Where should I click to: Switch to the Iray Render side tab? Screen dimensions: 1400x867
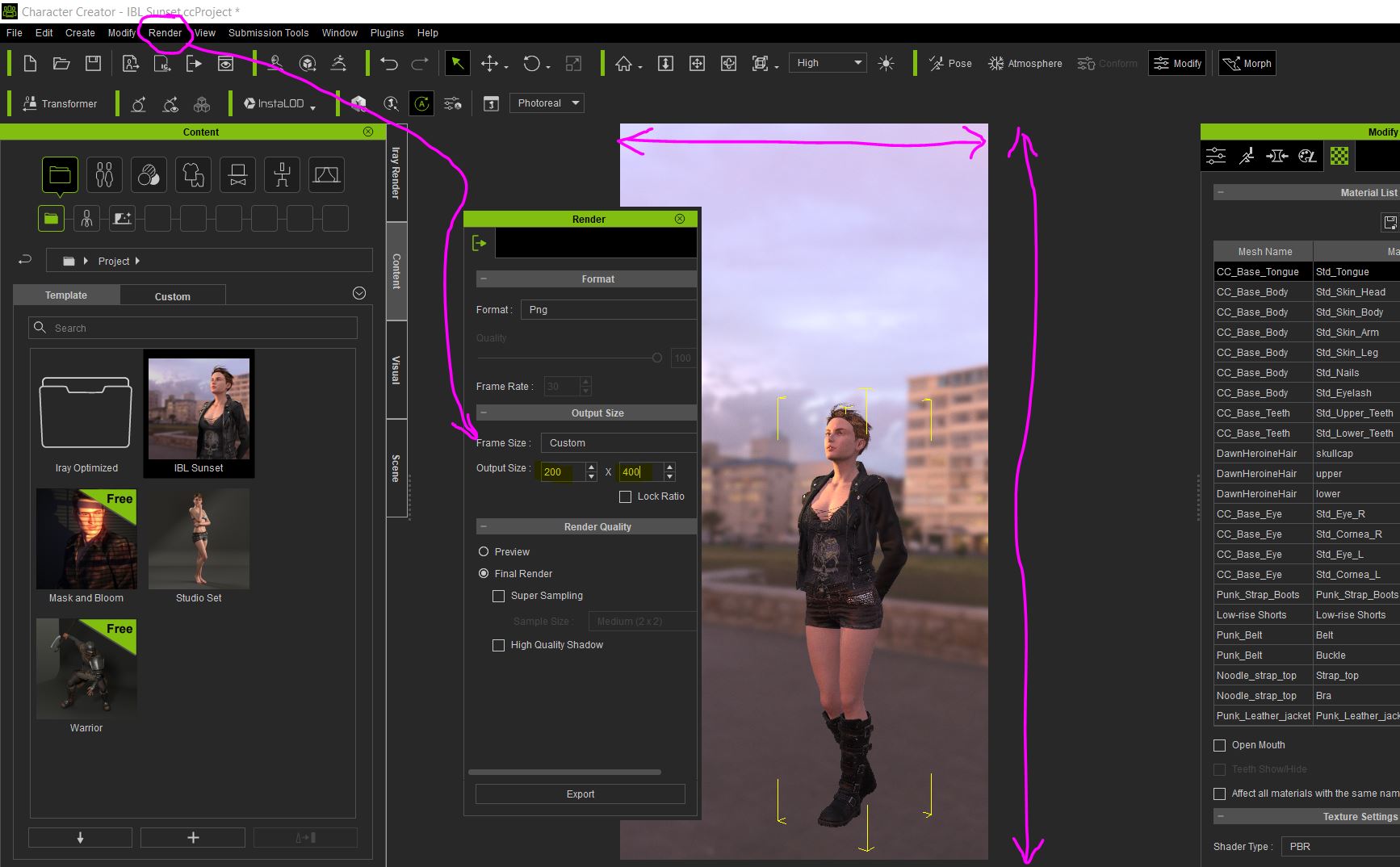(x=396, y=172)
